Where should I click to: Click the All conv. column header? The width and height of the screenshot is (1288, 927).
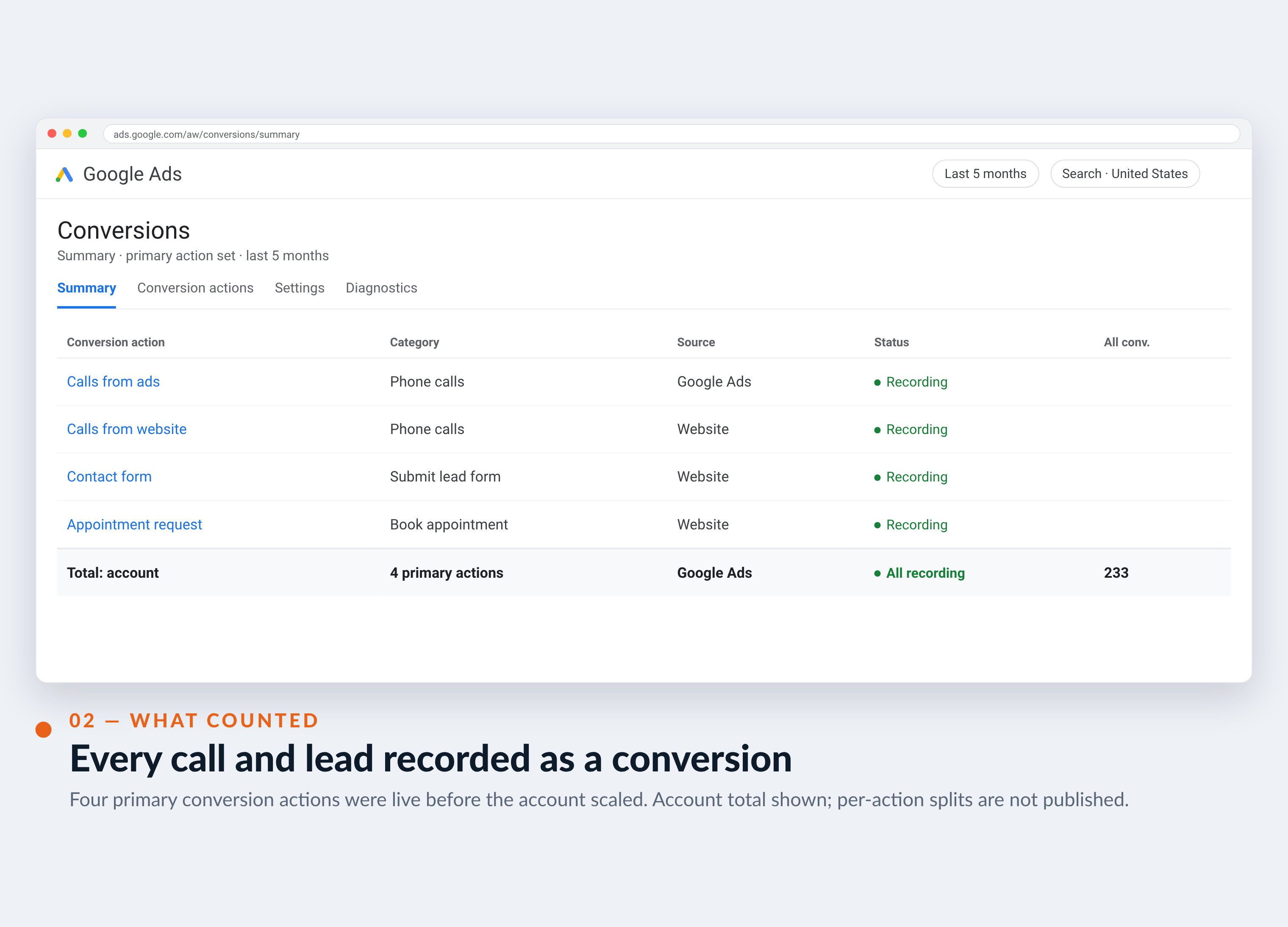(1126, 342)
